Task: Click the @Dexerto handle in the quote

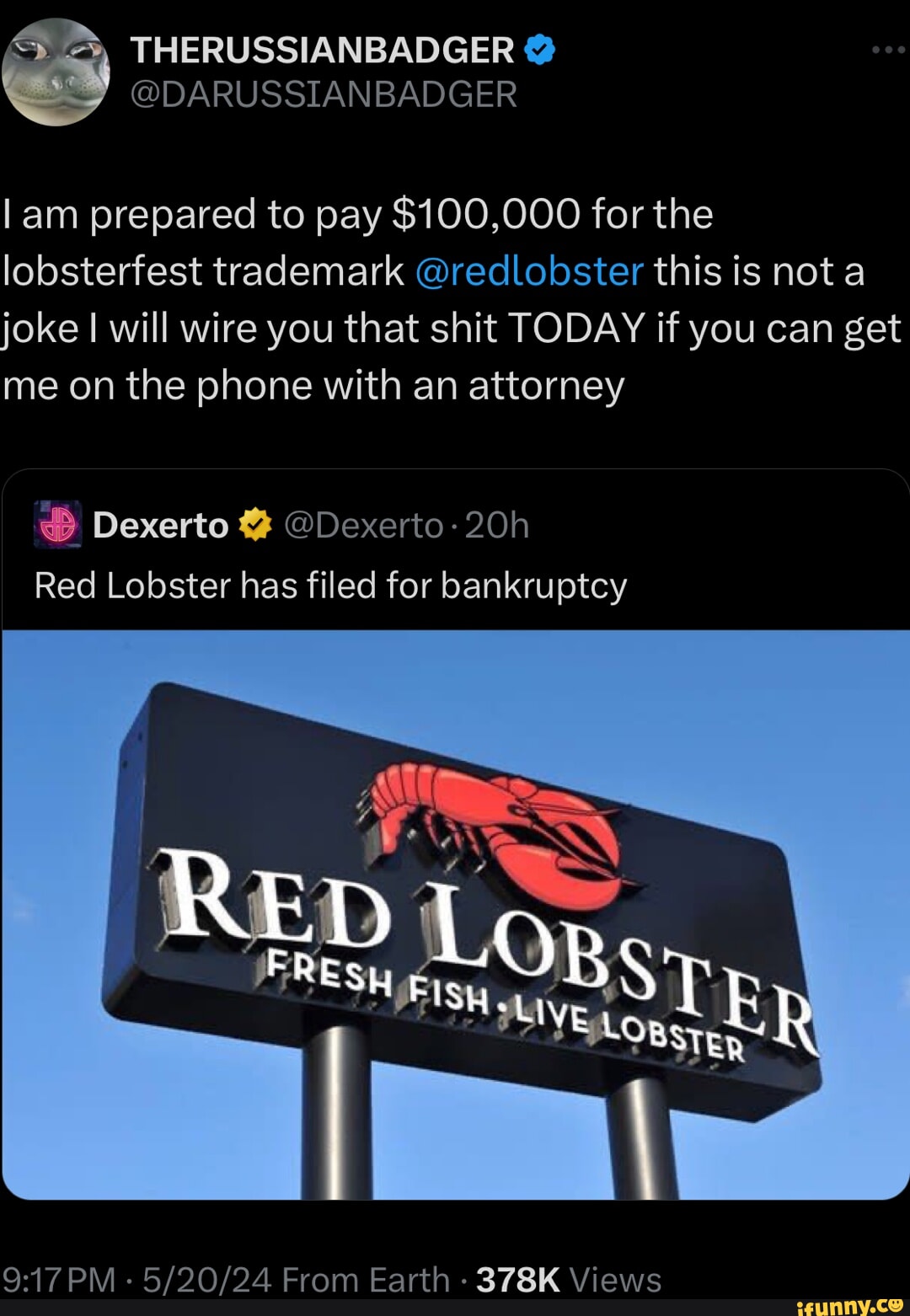Action: pyautogui.click(x=364, y=525)
